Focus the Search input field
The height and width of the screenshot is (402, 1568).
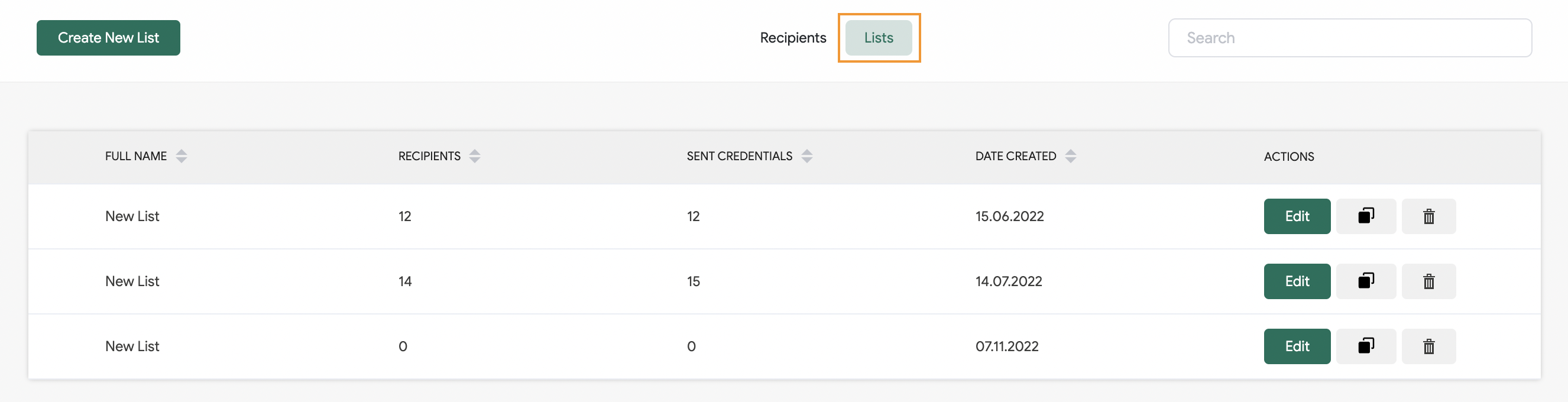pyautogui.click(x=1349, y=38)
